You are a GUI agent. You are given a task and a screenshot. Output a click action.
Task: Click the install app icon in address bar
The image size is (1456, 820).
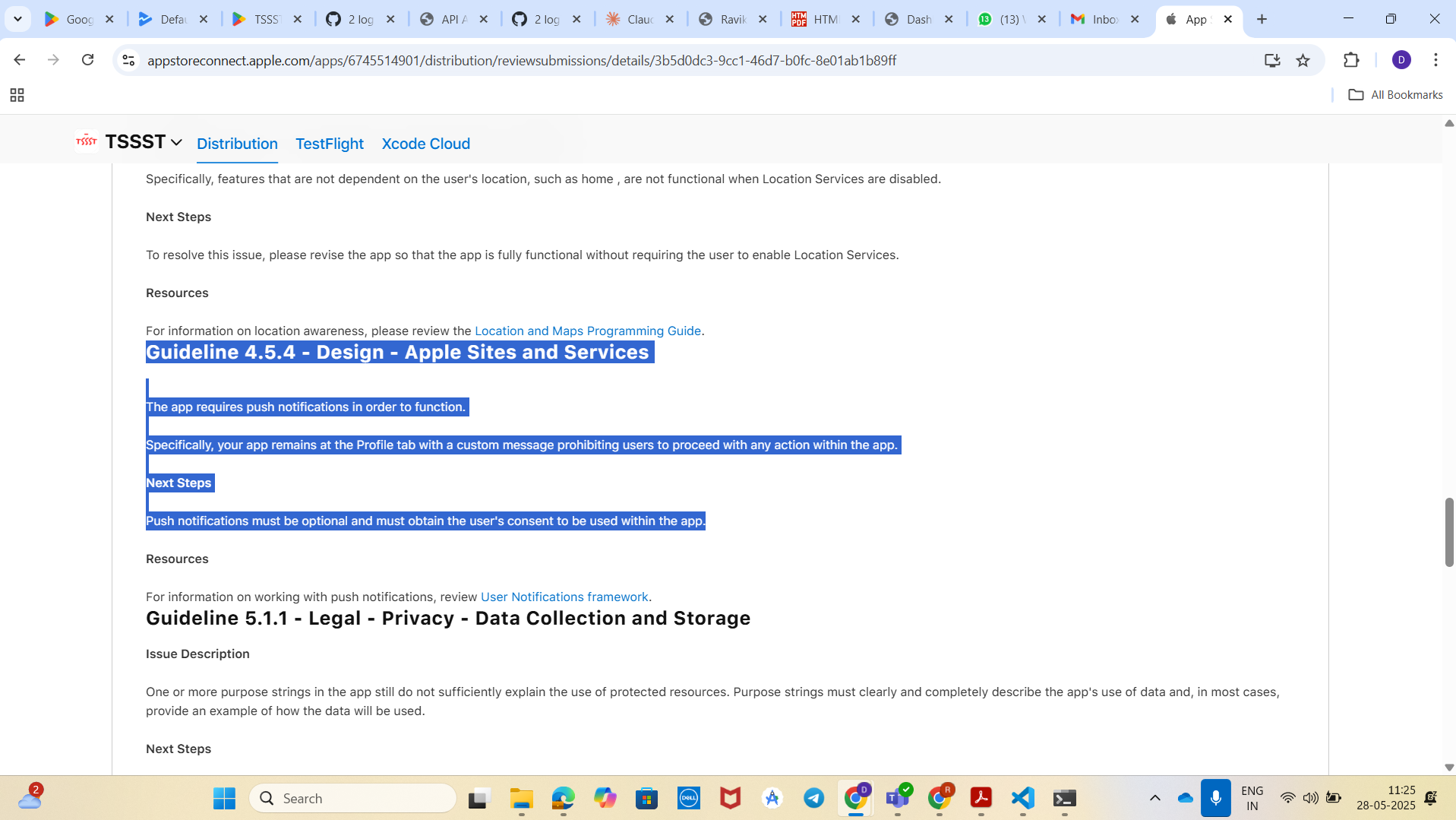click(1272, 60)
